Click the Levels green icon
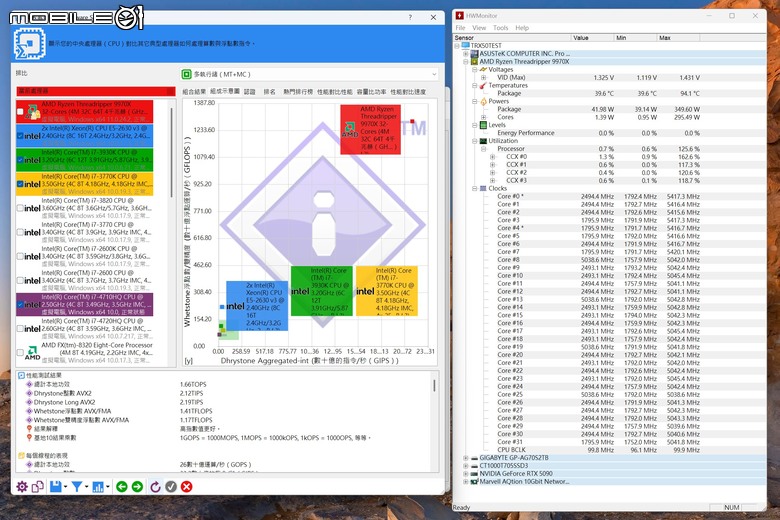This screenshot has width=780, height=520. pyautogui.click(x=483, y=125)
